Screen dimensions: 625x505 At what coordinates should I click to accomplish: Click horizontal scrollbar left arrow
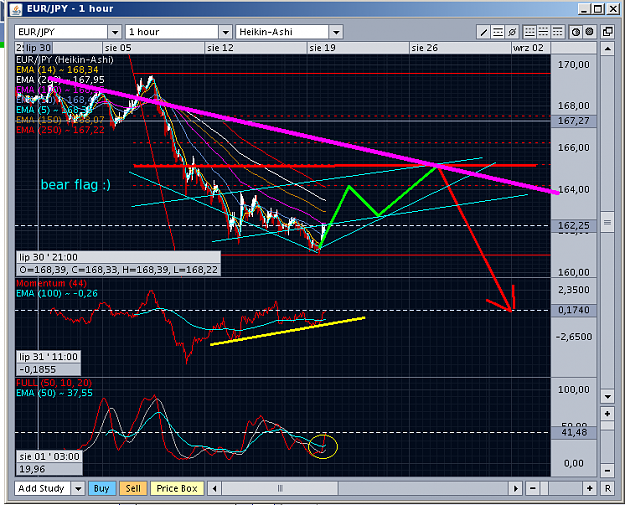coord(215,488)
